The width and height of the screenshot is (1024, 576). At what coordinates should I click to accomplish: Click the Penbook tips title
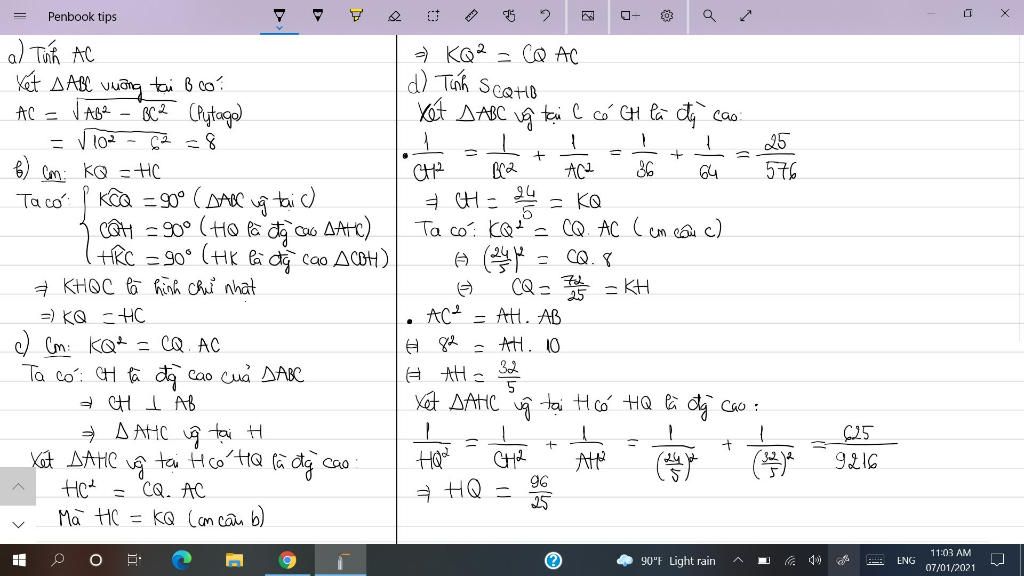[x=82, y=16]
